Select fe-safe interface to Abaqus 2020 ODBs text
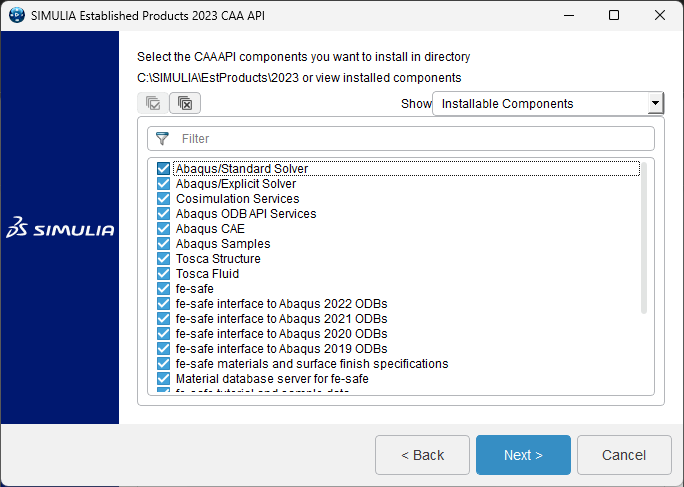The width and height of the screenshot is (684, 487). [x=281, y=333]
